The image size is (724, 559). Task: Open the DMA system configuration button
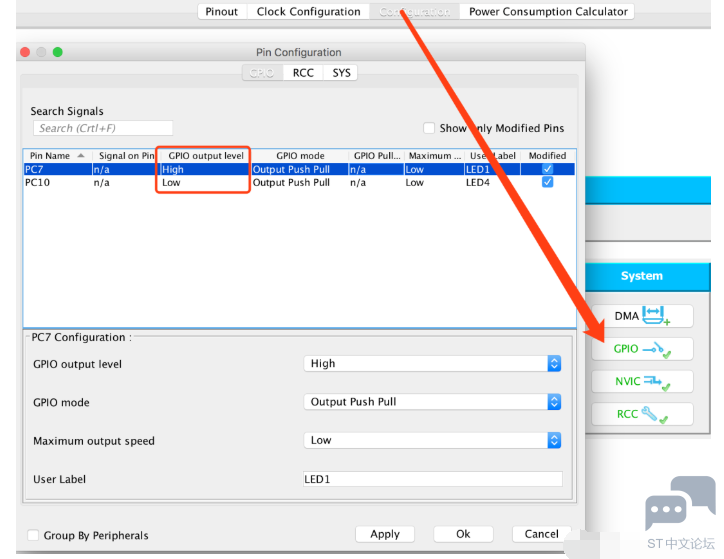tap(641, 316)
